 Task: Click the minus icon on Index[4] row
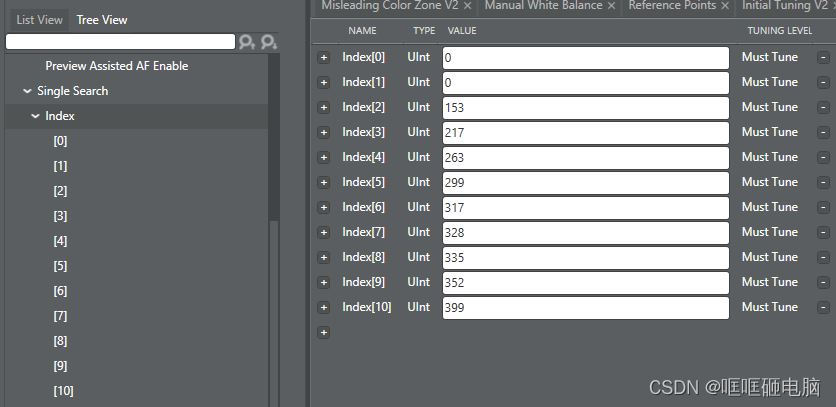click(823, 158)
